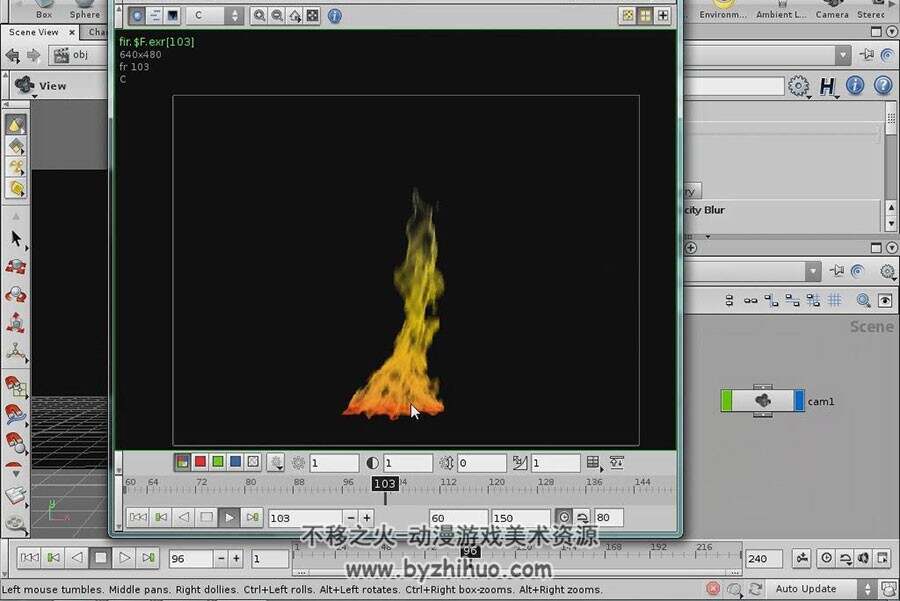Viewport: 900px width, 601px height.
Task: Open the MPlay LUT table menu
Action: [x=593, y=463]
